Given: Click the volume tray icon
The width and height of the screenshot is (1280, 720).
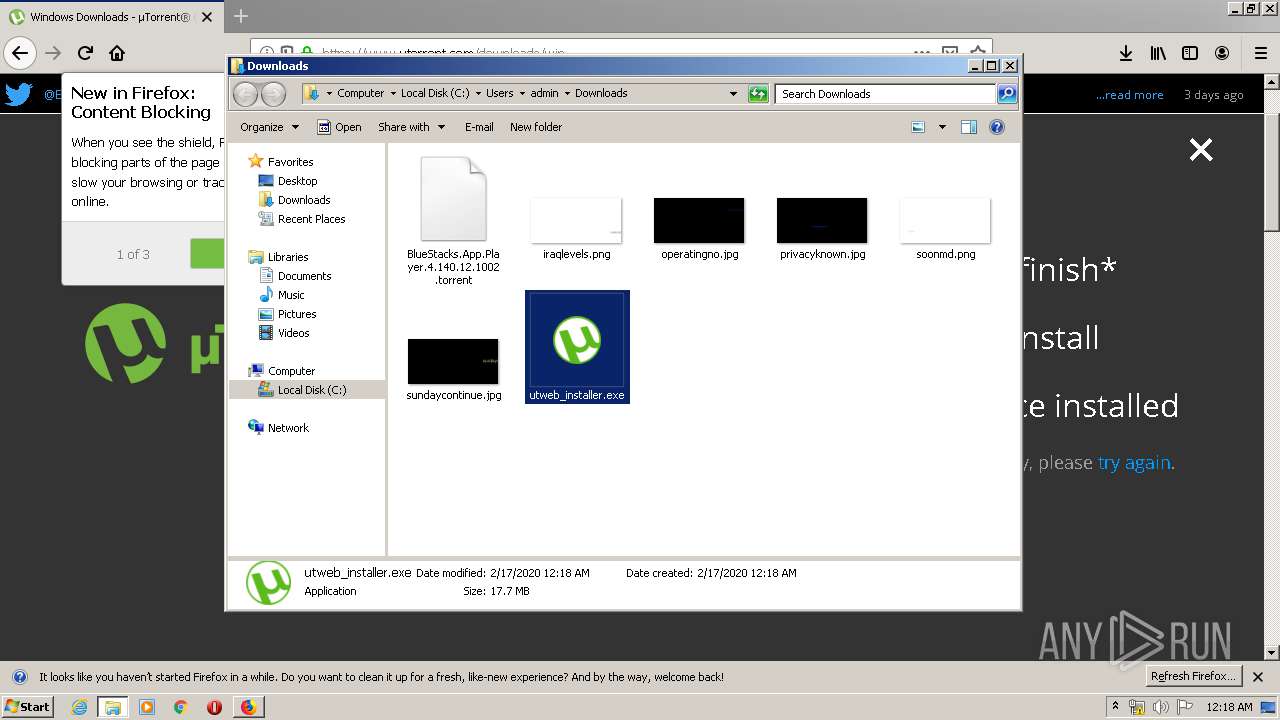Looking at the screenshot, I should tap(1160, 707).
